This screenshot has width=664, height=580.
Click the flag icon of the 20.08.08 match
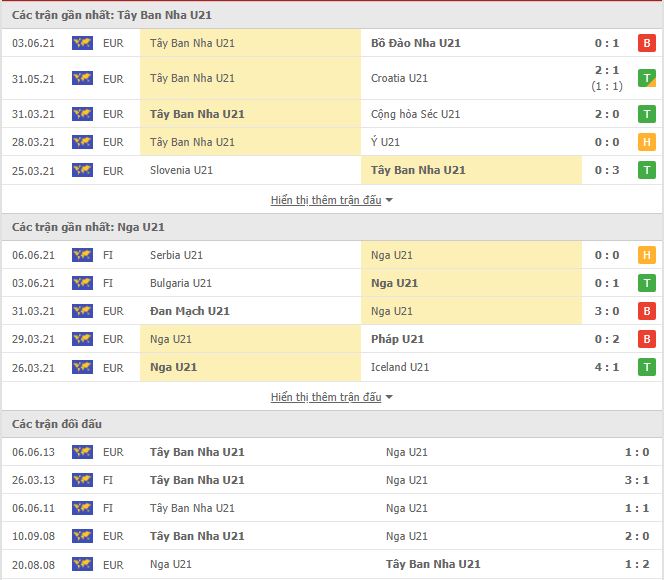(x=82, y=564)
